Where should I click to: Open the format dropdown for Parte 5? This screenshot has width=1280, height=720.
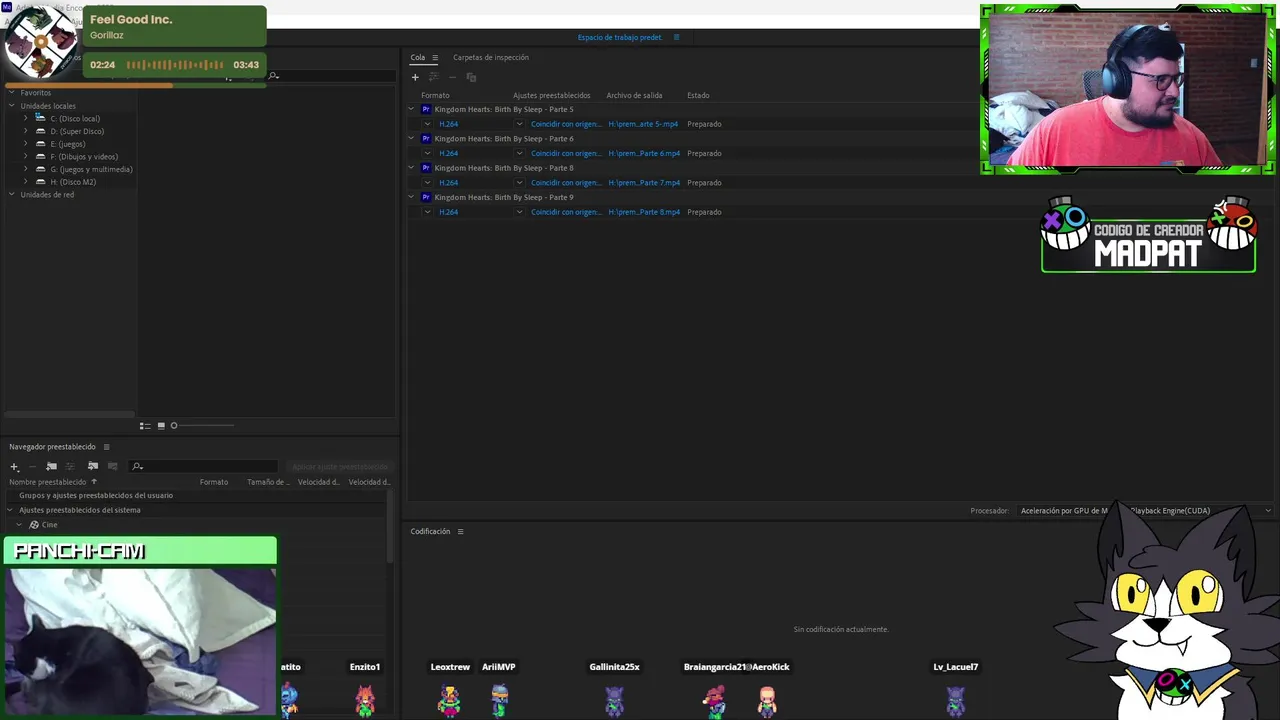[x=427, y=124]
